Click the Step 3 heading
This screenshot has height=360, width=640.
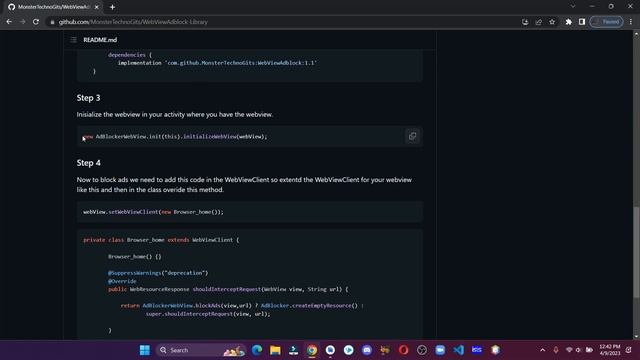tap(88, 98)
